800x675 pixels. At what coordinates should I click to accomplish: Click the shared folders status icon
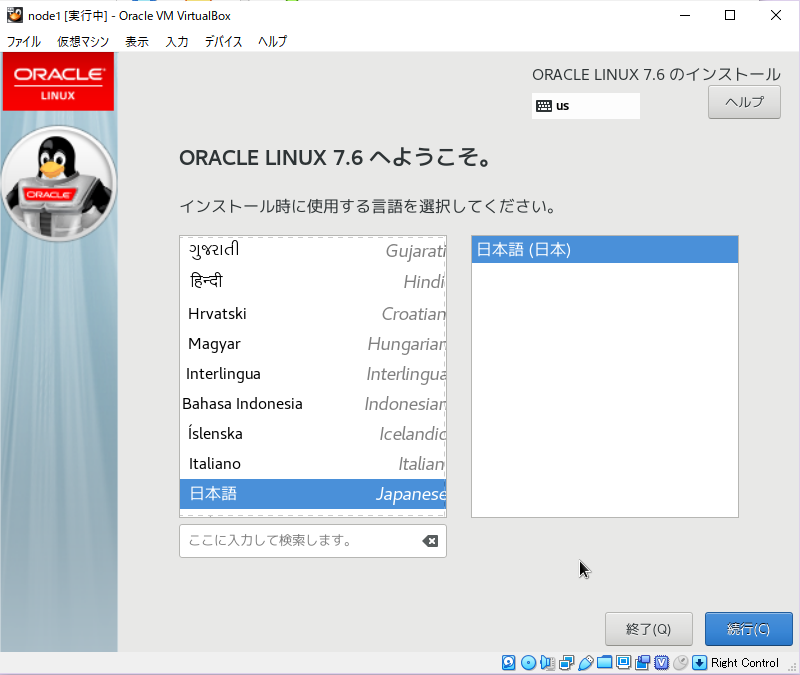pos(605,662)
